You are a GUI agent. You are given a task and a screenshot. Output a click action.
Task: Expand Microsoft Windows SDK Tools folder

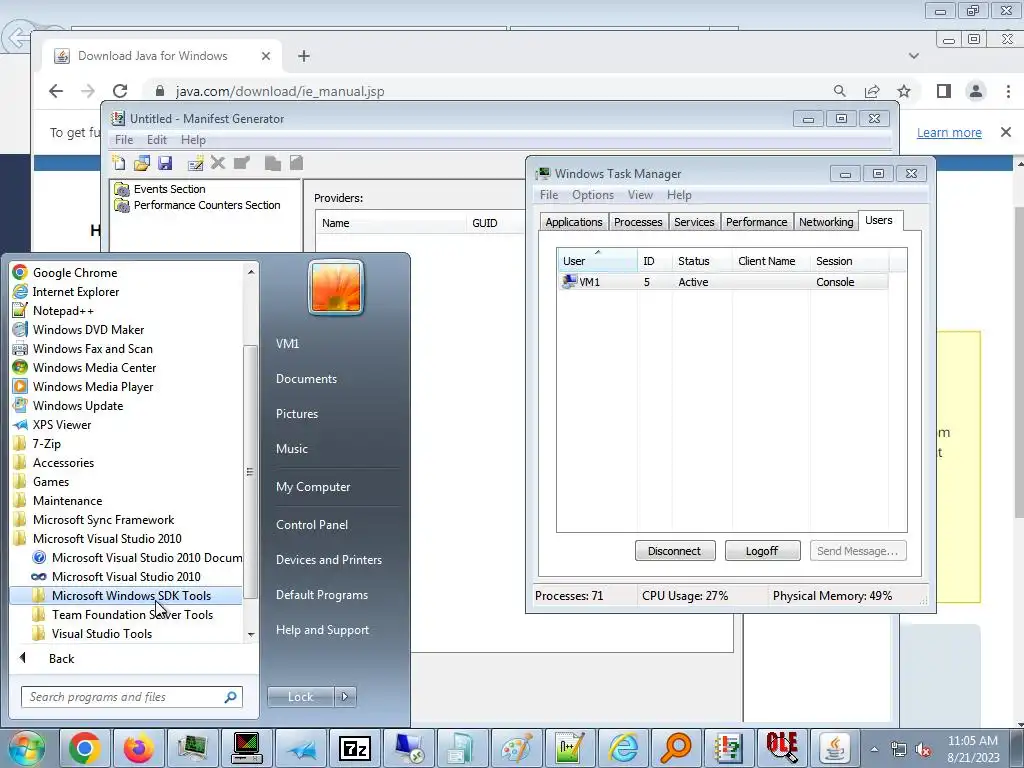pyautogui.click(x=125, y=595)
